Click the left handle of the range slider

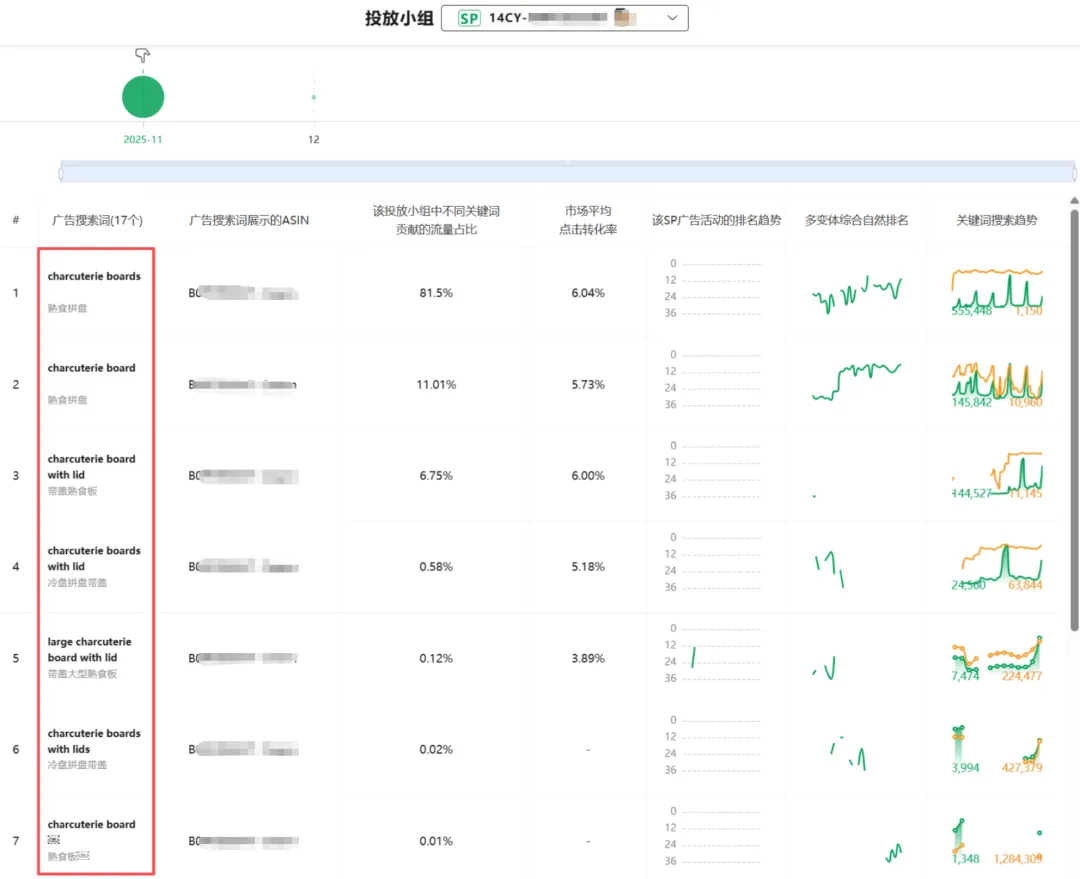point(61,174)
